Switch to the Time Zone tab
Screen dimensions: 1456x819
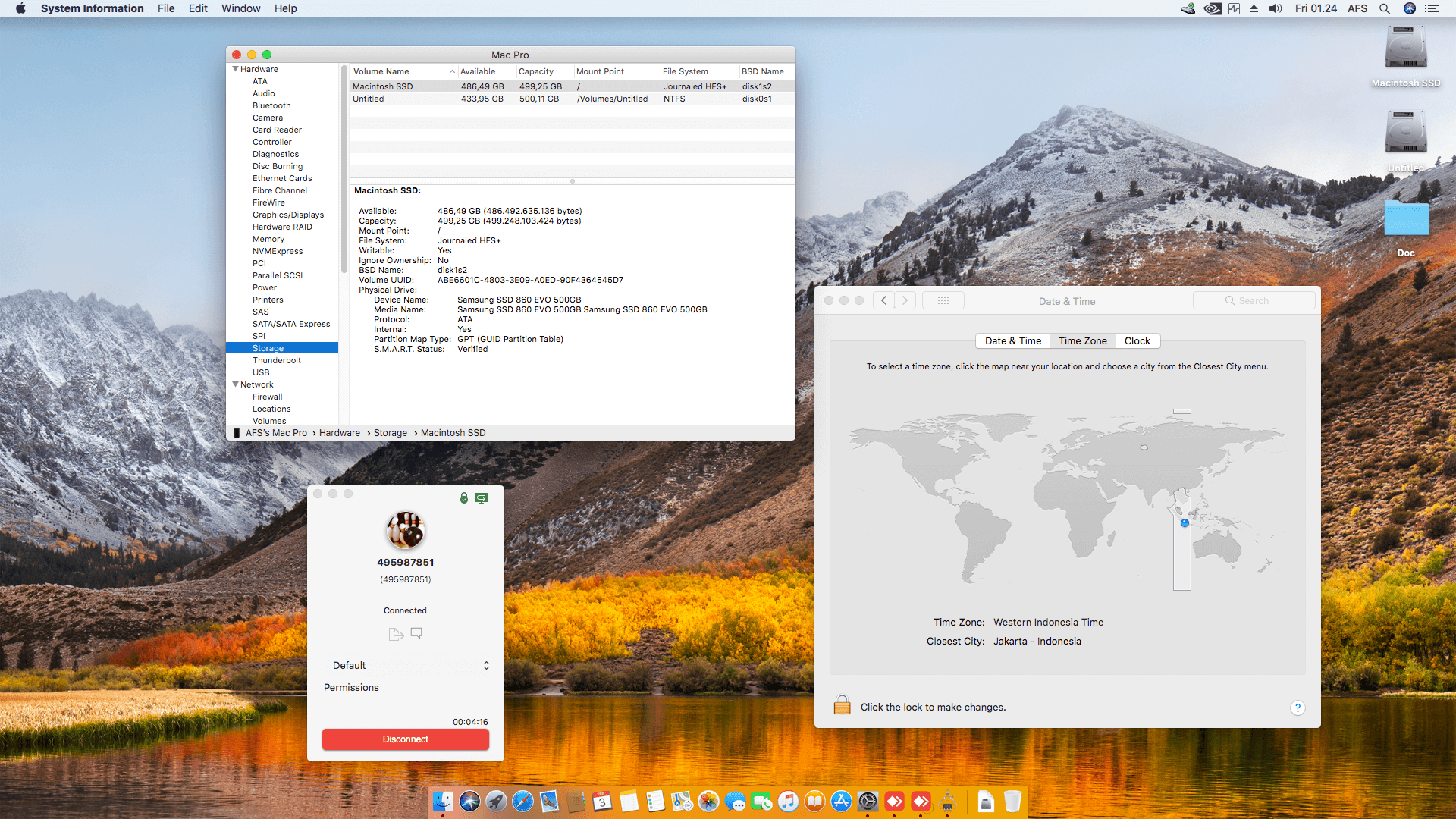pyautogui.click(x=1082, y=340)
